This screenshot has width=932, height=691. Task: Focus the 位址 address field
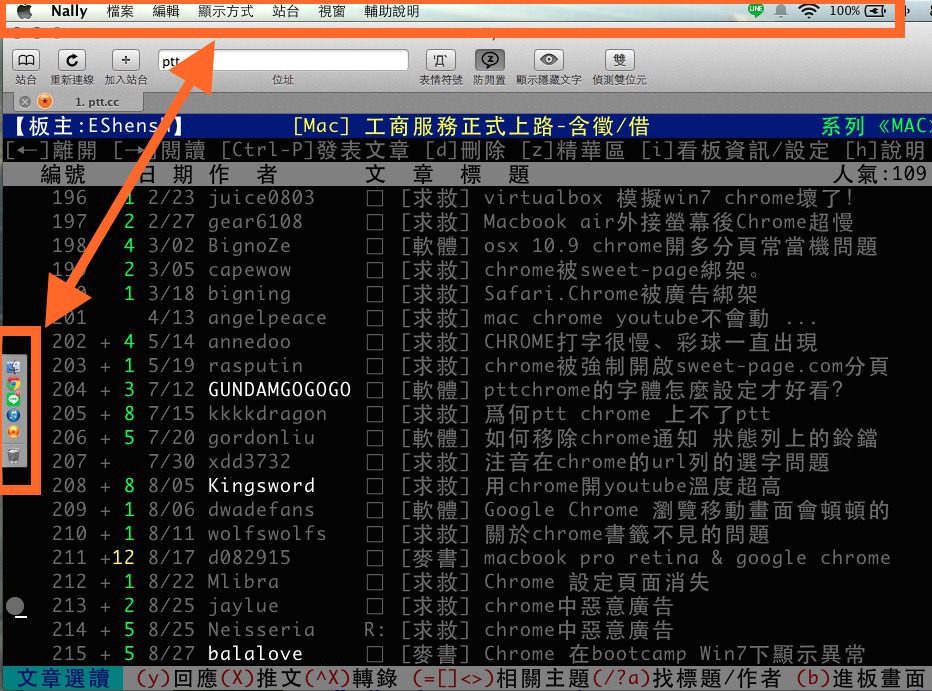coord(283,60)
